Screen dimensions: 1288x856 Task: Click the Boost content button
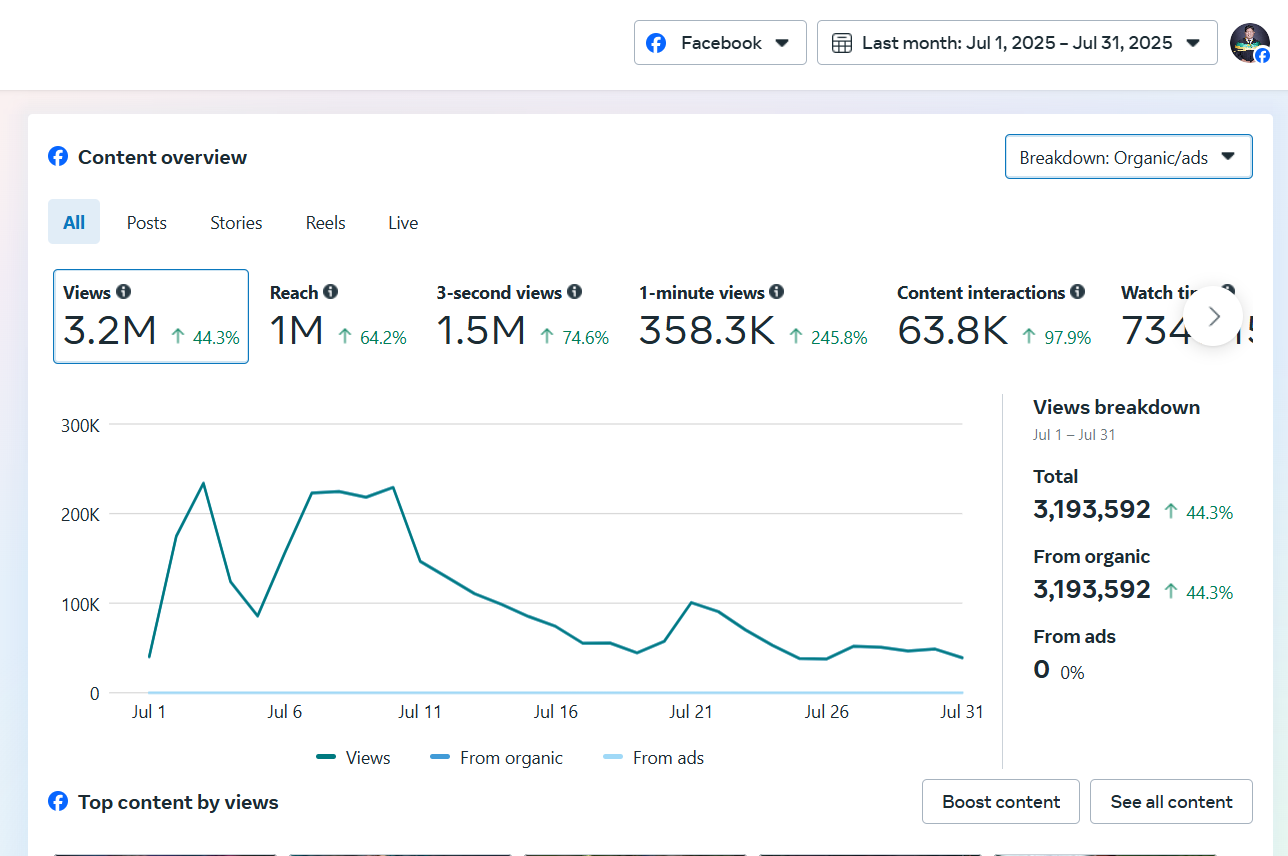tap(1000, 802)
